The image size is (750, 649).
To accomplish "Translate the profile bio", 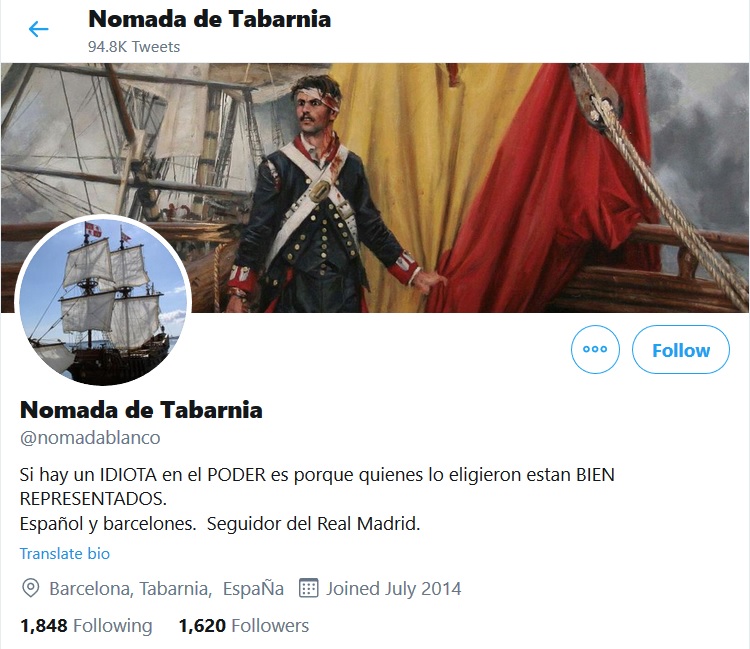I will point(65,553).
